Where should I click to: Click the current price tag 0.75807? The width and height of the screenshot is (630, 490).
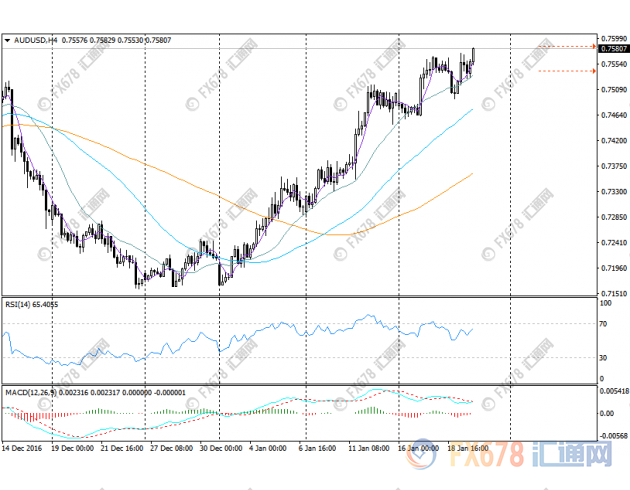613,47
